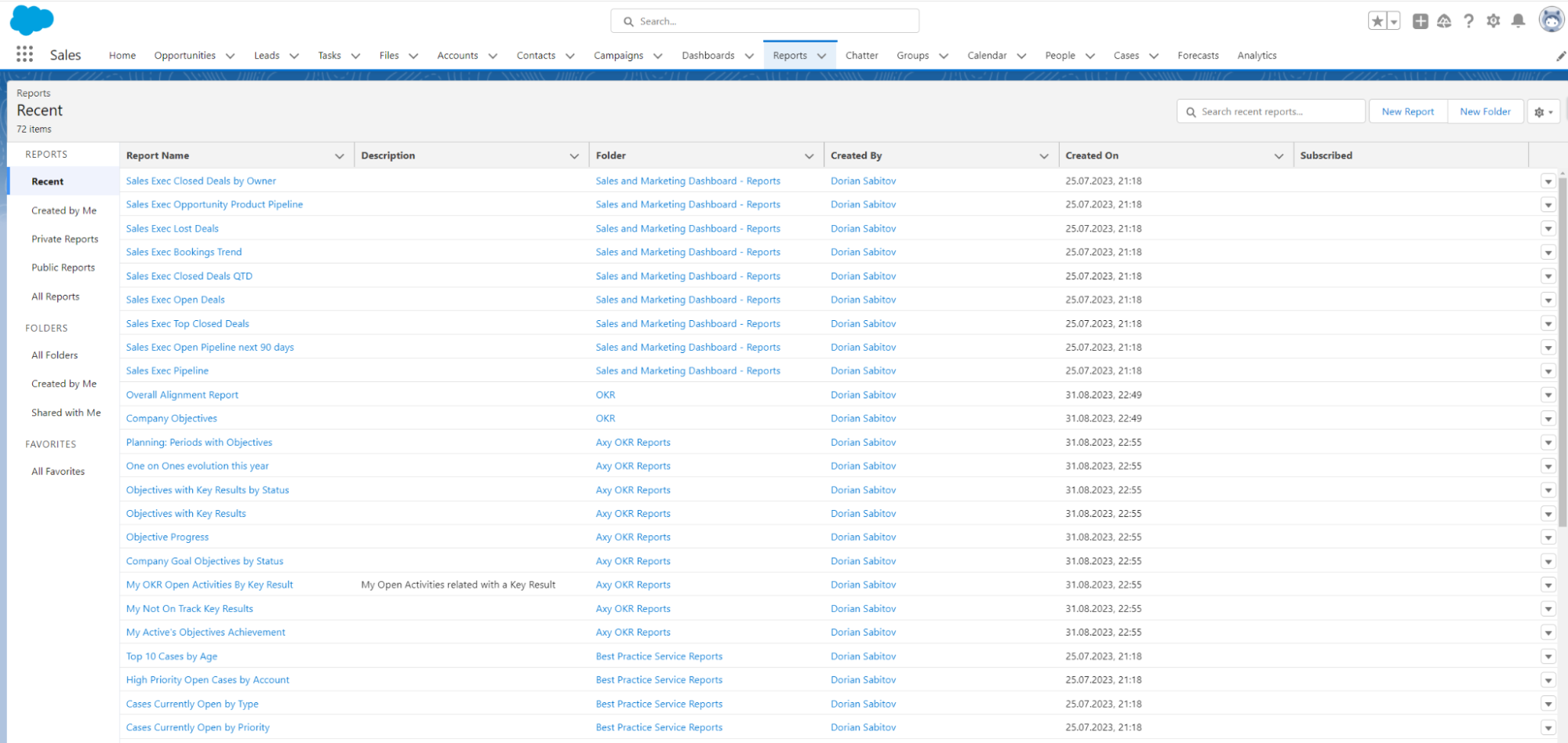
Task: Open the Report Name column dropdown
Action: [340, 155]
